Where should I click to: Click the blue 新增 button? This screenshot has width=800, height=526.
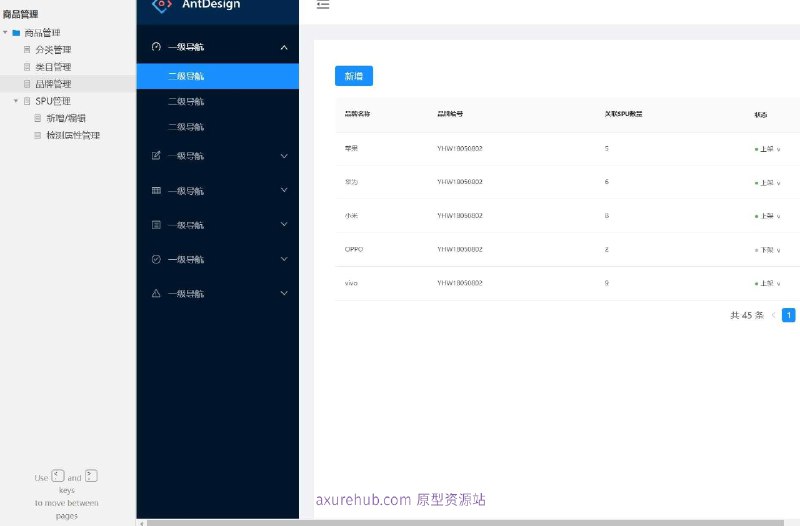click(x=354, y=76)
